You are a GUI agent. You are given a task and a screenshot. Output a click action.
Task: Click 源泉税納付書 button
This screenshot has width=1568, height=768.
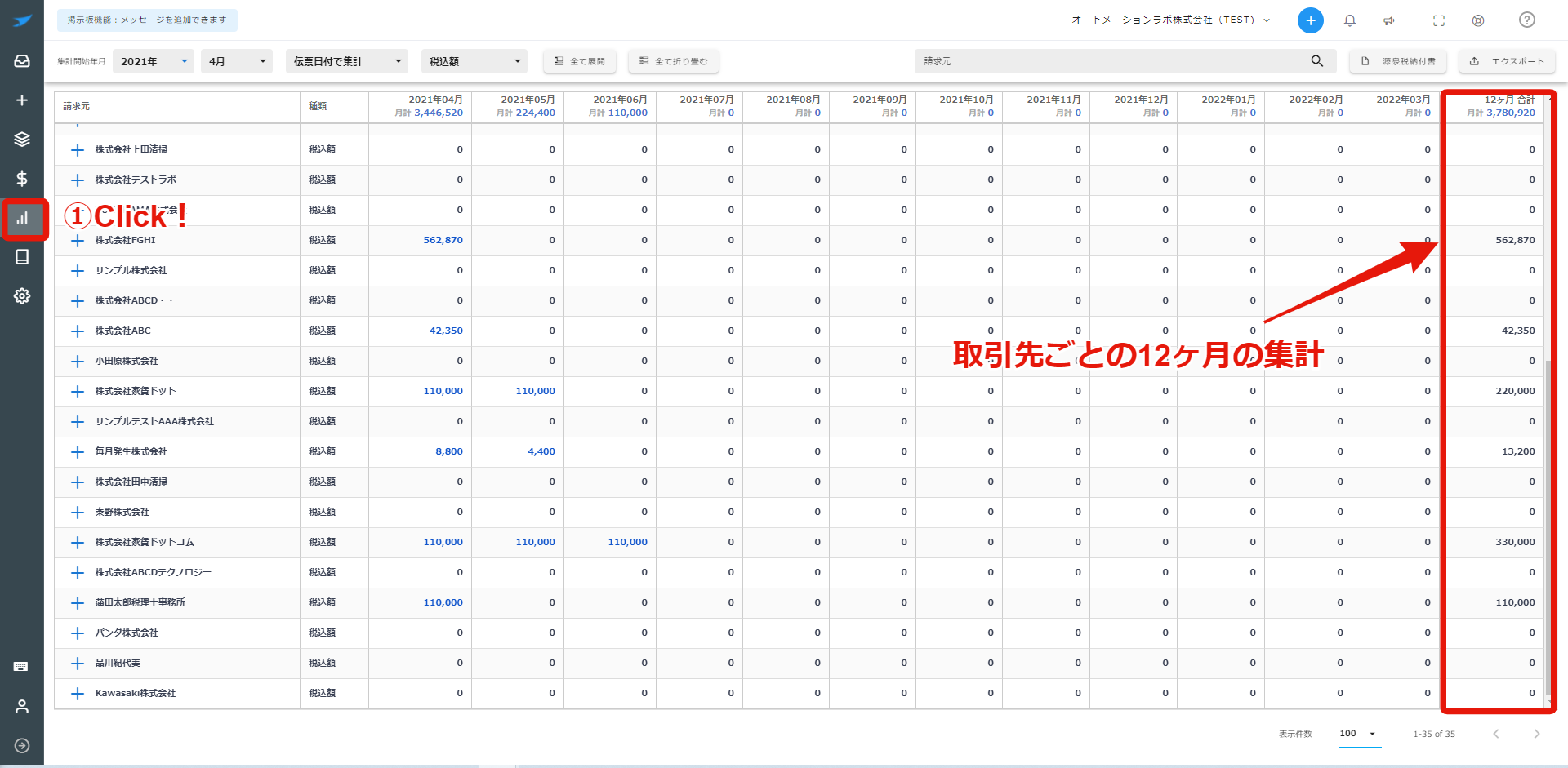click(1398, 61)
